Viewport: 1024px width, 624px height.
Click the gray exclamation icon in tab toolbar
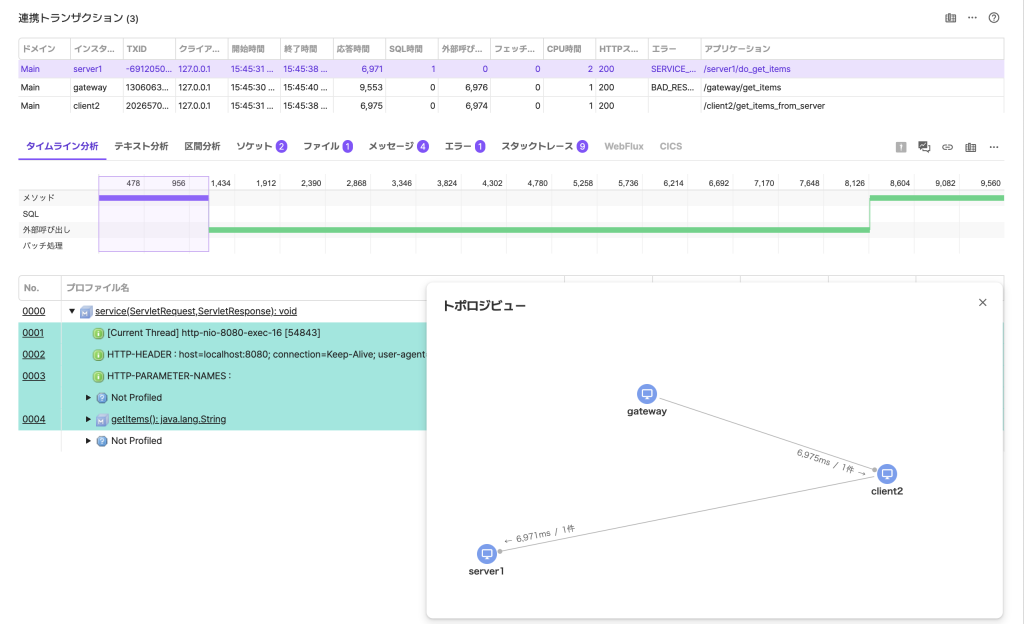(901, 147)
